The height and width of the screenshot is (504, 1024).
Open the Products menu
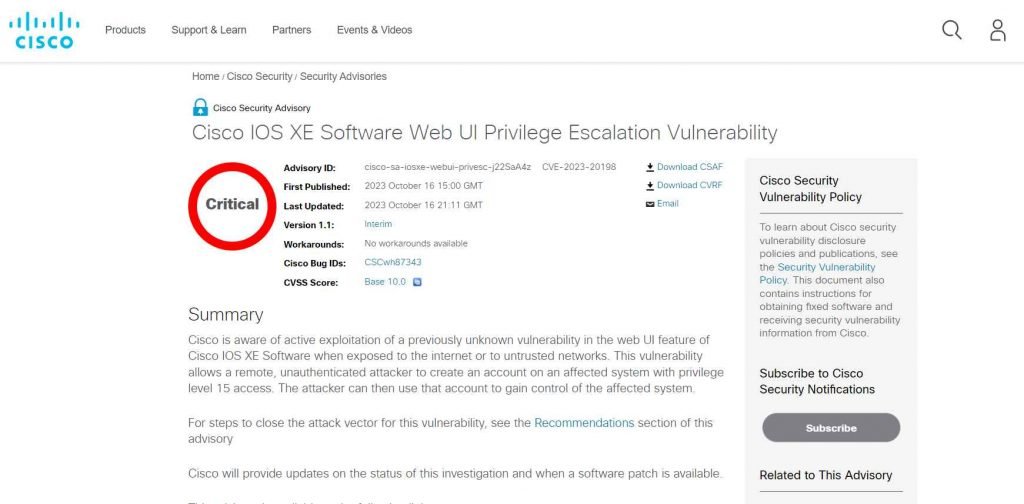pyautogui.click(x=125, y=30)
